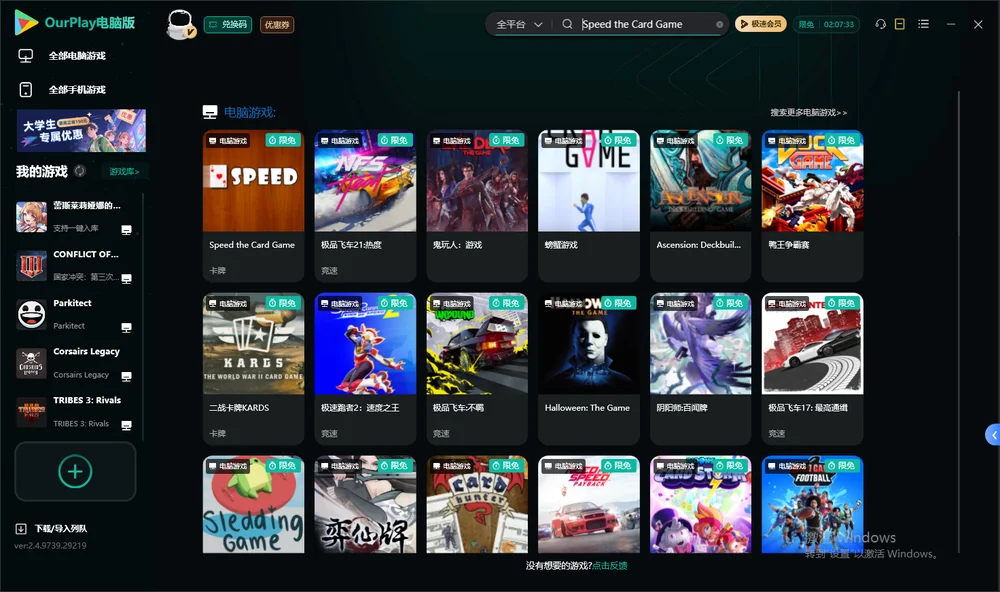1000x592 pixels.
Task: Click 搜索更多电脑游戏>> link
Action: pyautogui.click(x=808, y=112)
